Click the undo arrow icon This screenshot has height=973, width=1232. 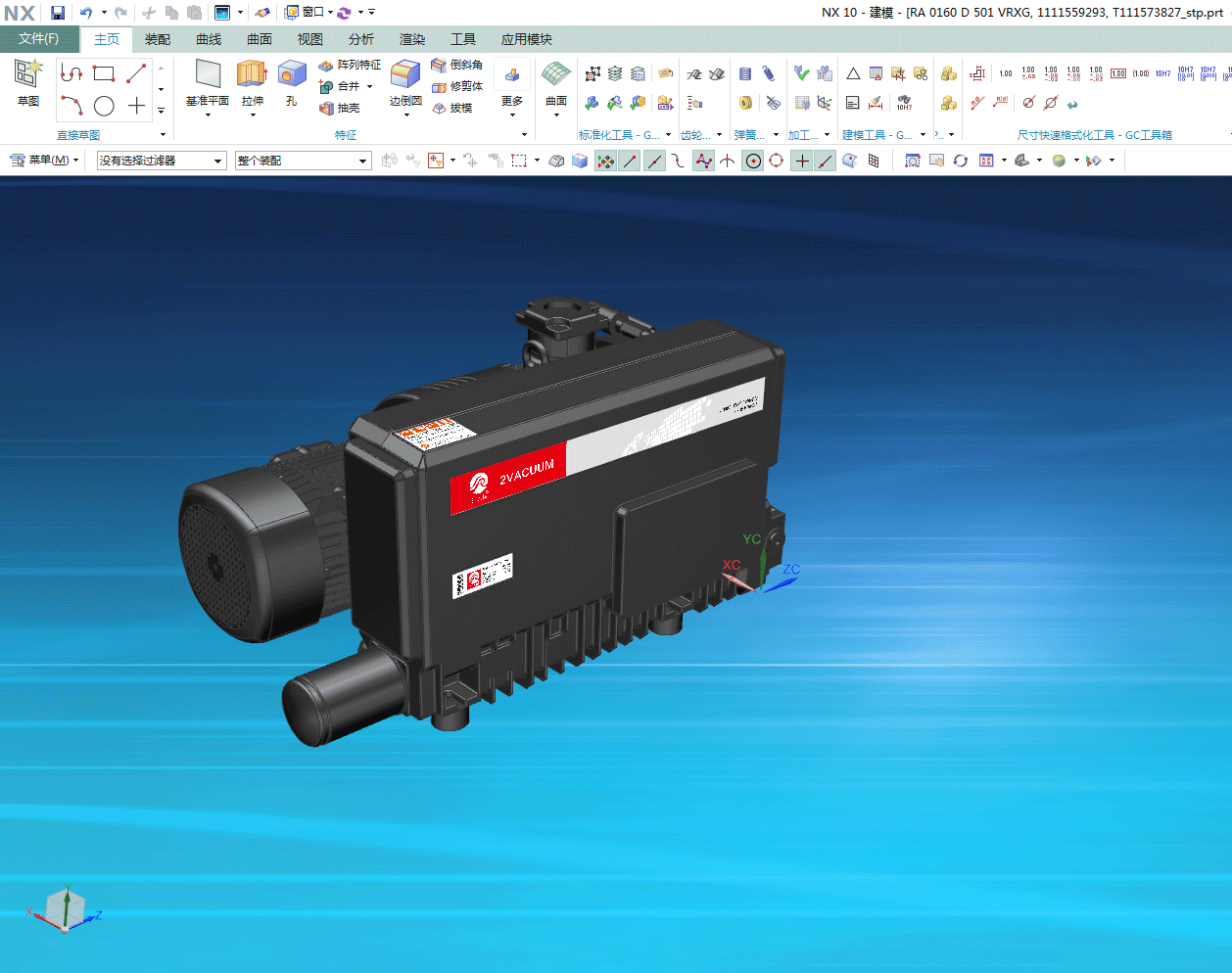click(x=86, y=13)
